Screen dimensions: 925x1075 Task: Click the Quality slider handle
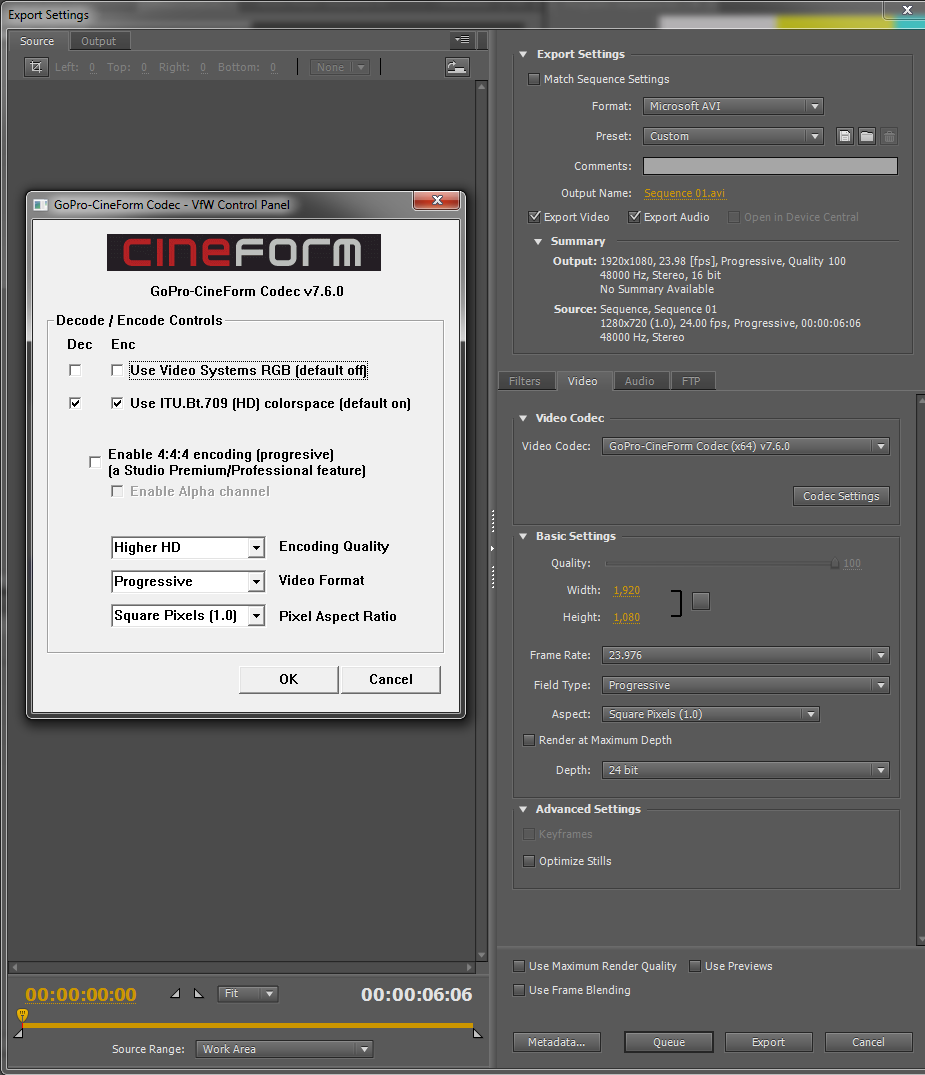pyautogui.click(x=834, y=563)
